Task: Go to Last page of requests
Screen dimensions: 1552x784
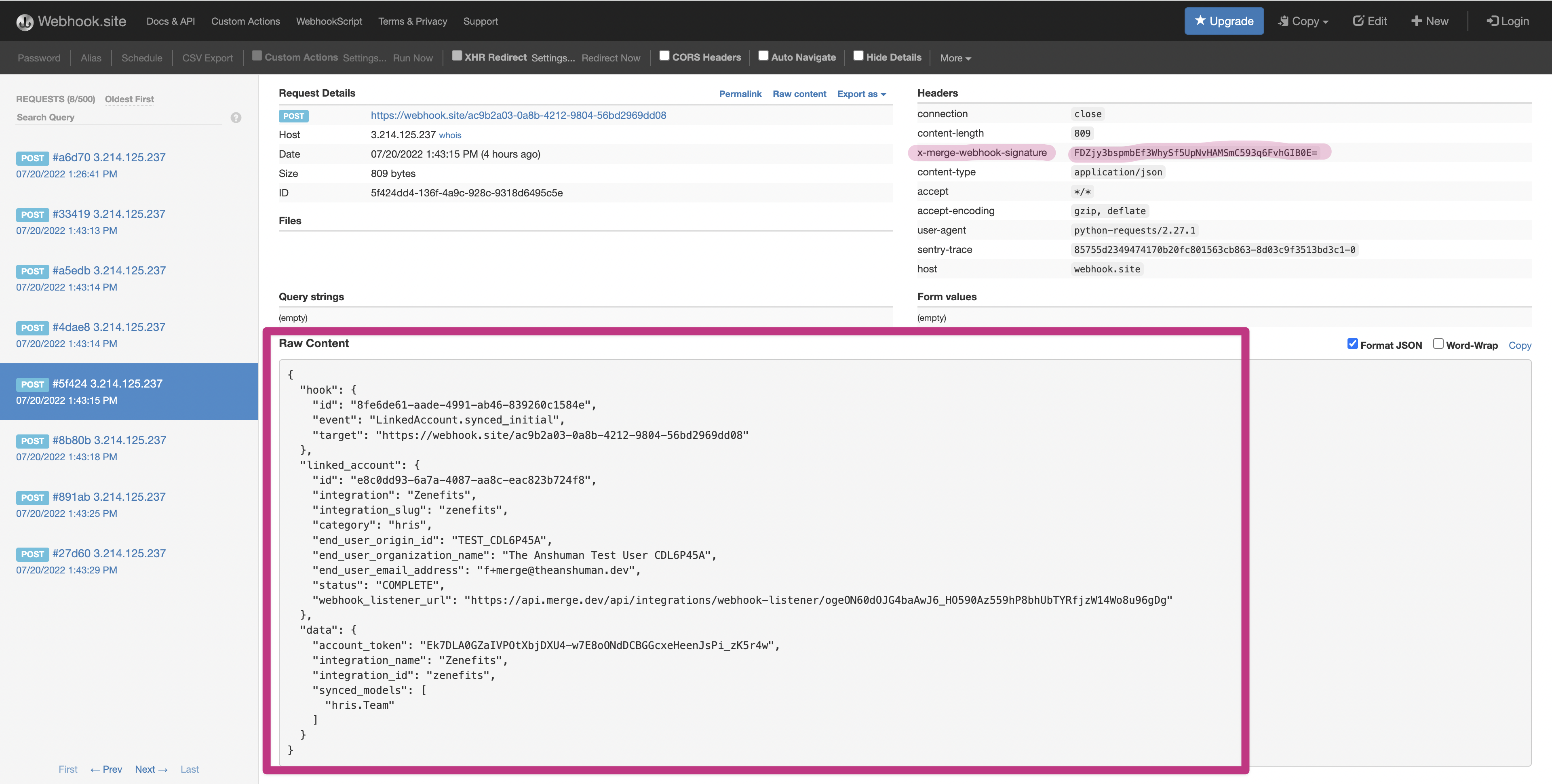Action: coord(189,769)
